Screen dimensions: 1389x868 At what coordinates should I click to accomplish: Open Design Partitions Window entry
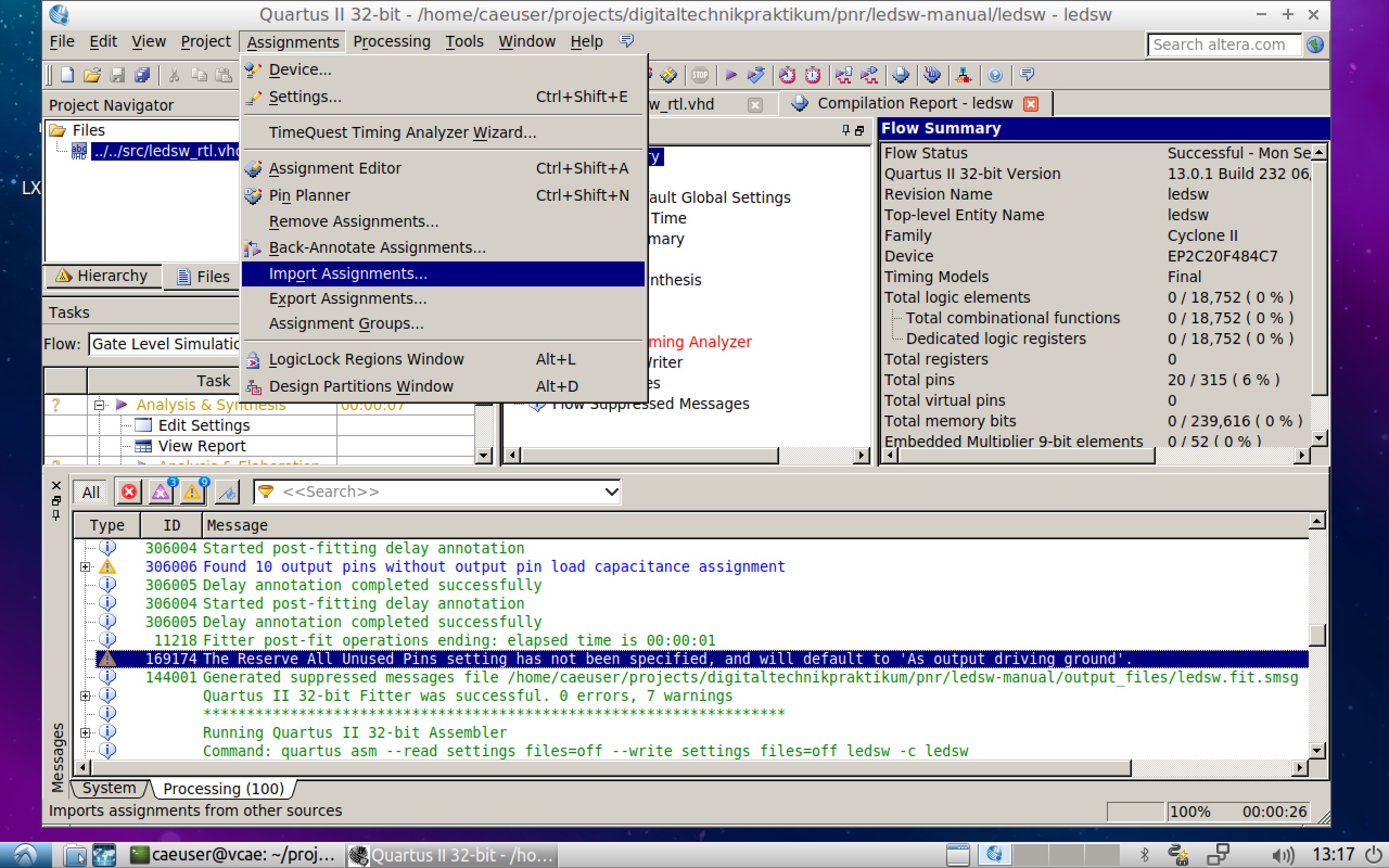[443, 386]
